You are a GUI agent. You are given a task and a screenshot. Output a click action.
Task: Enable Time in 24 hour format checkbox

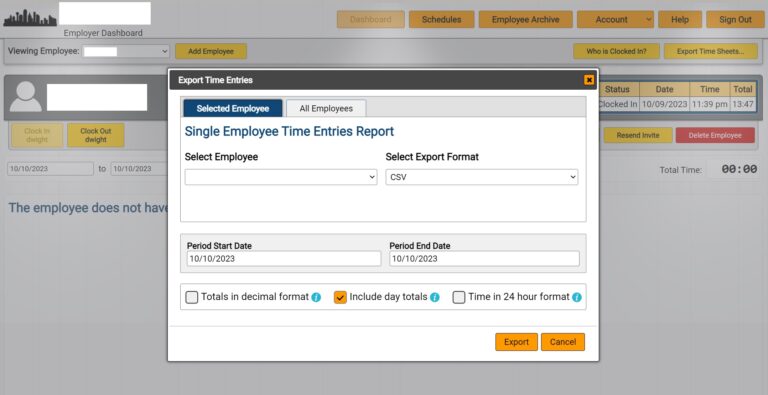(x=459, y=297)
